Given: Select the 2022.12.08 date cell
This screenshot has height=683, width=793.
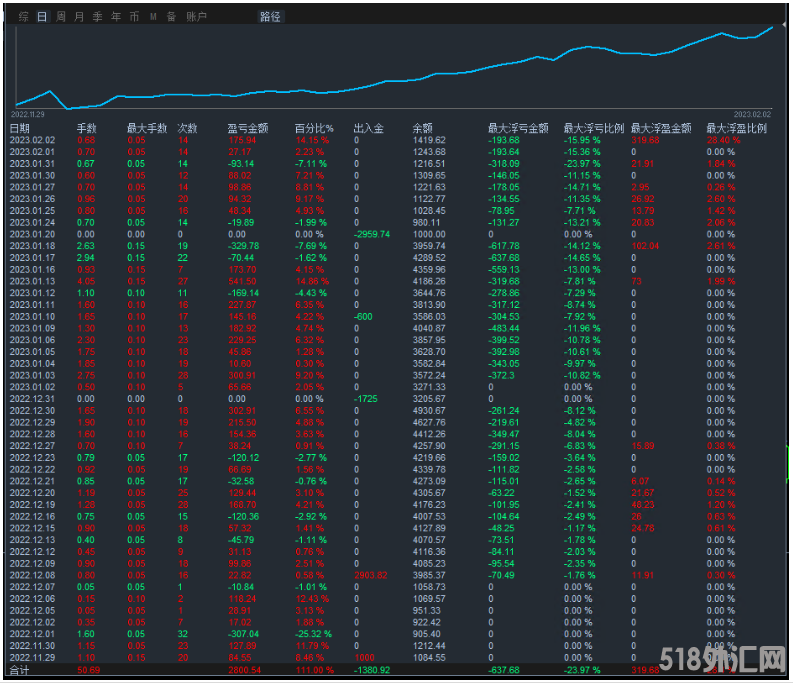Looking at the screenshot, I should click(x=32, y=575).
